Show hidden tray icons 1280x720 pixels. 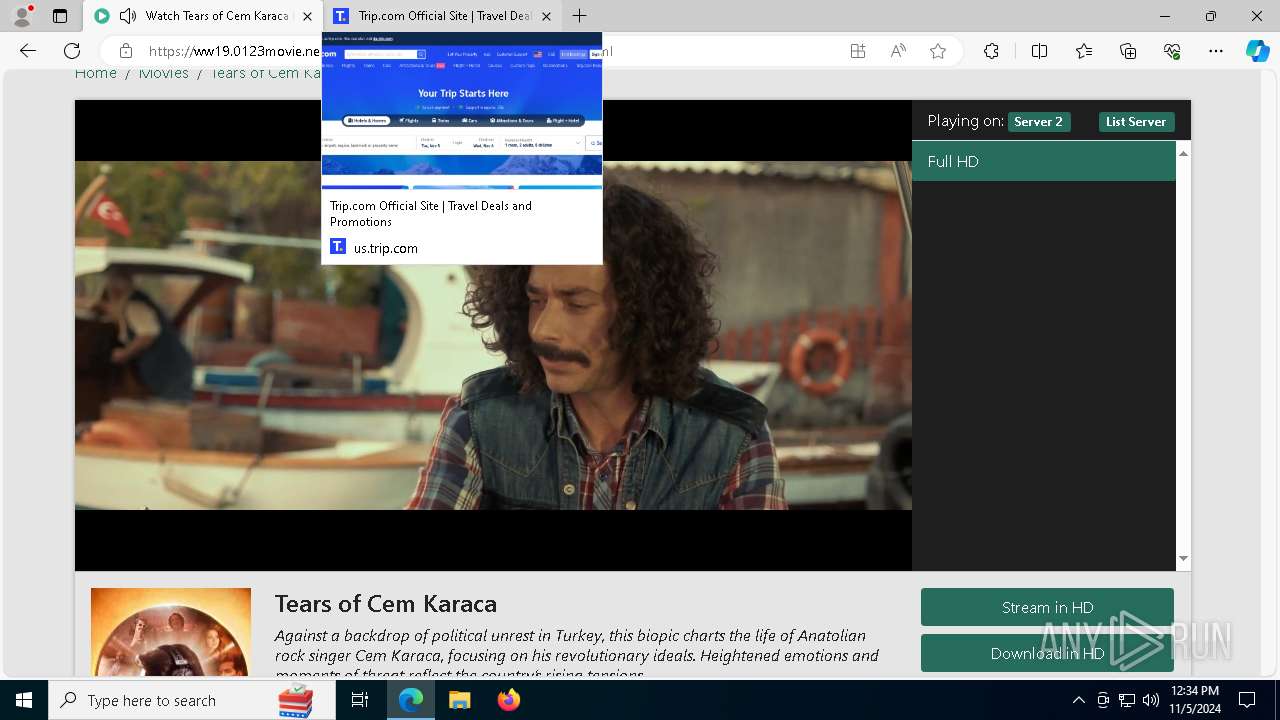click(x=1078, y=700)
